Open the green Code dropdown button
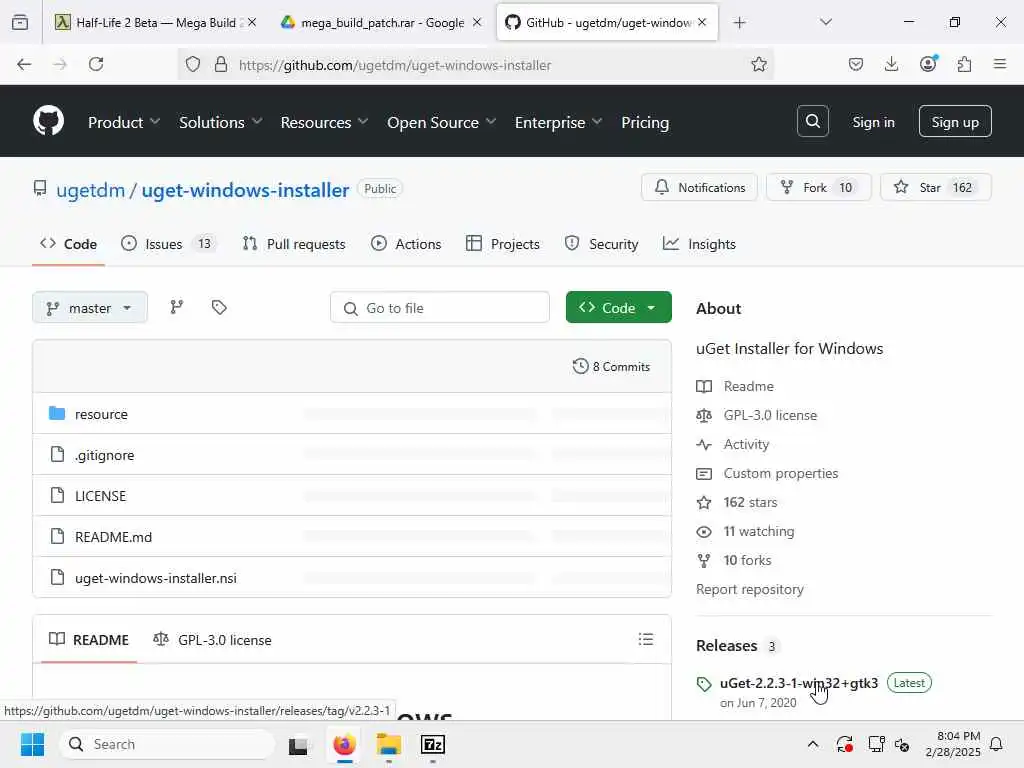Viewport: 1024px width, 768px height. (x=618, y=308)
